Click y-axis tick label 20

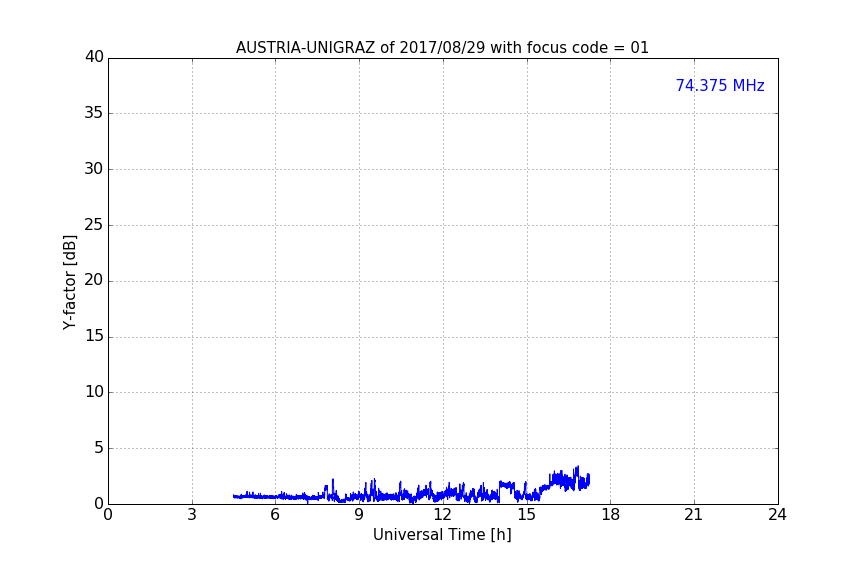(94, 280)
